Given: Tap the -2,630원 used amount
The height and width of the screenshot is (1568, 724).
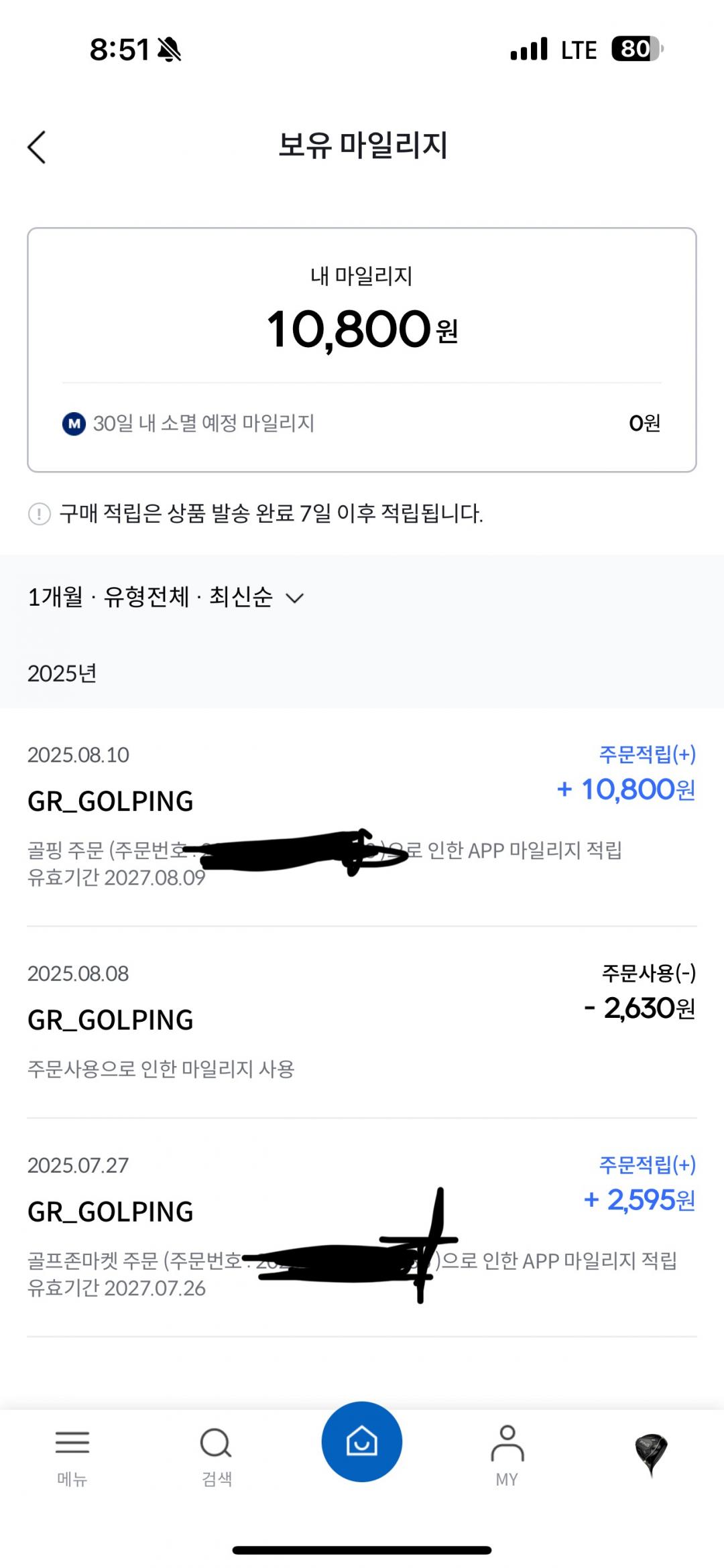Looking at the screenshot, I should pyautogui.click(x=640, y=1008).
